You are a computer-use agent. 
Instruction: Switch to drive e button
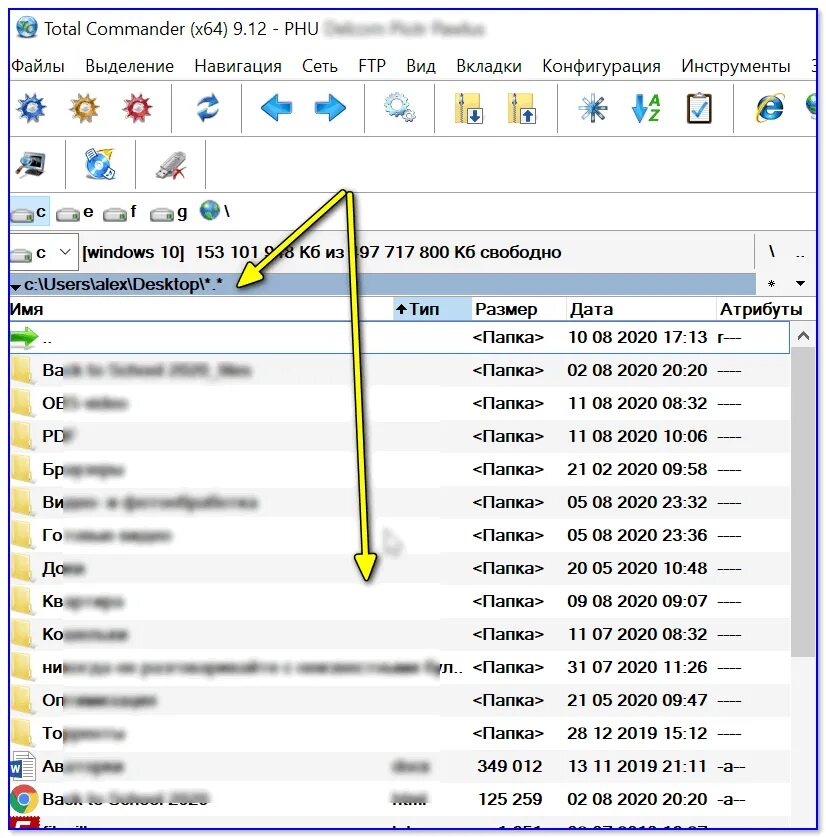click(x=75, y=213)
